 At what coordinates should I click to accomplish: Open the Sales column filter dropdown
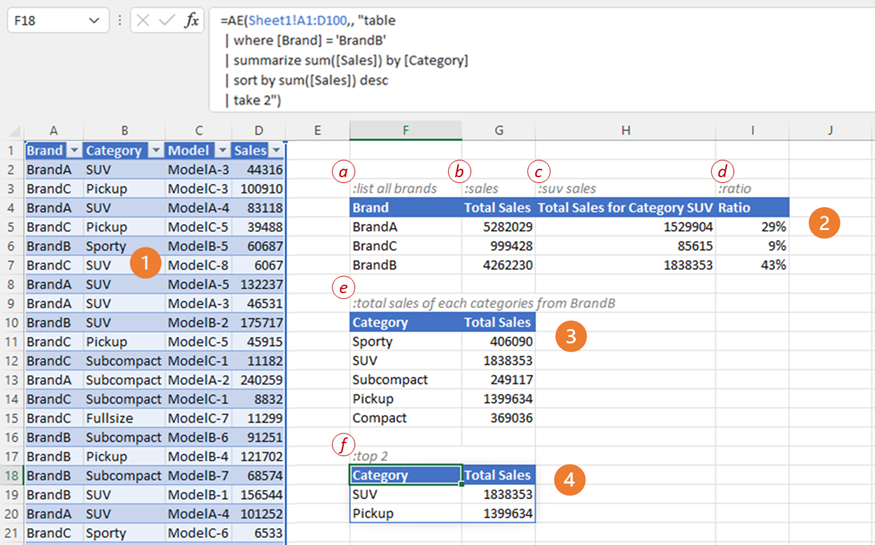(x=276, y=151)
